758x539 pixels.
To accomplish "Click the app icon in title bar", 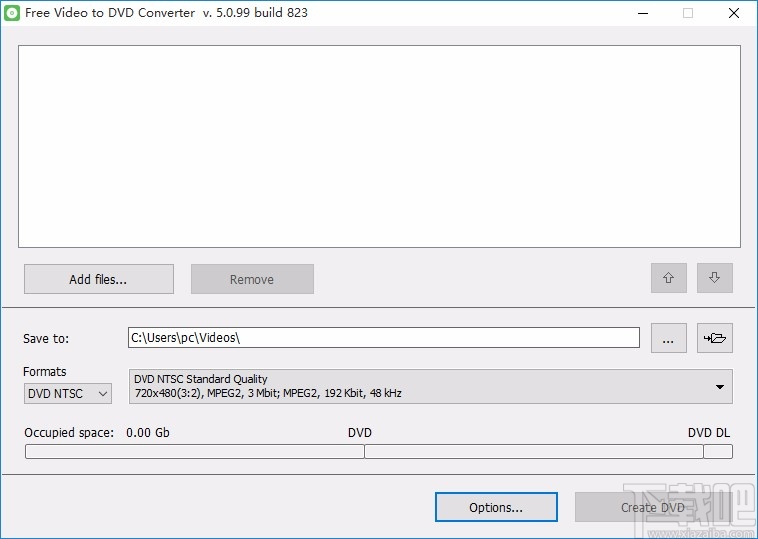I will 12,13.
